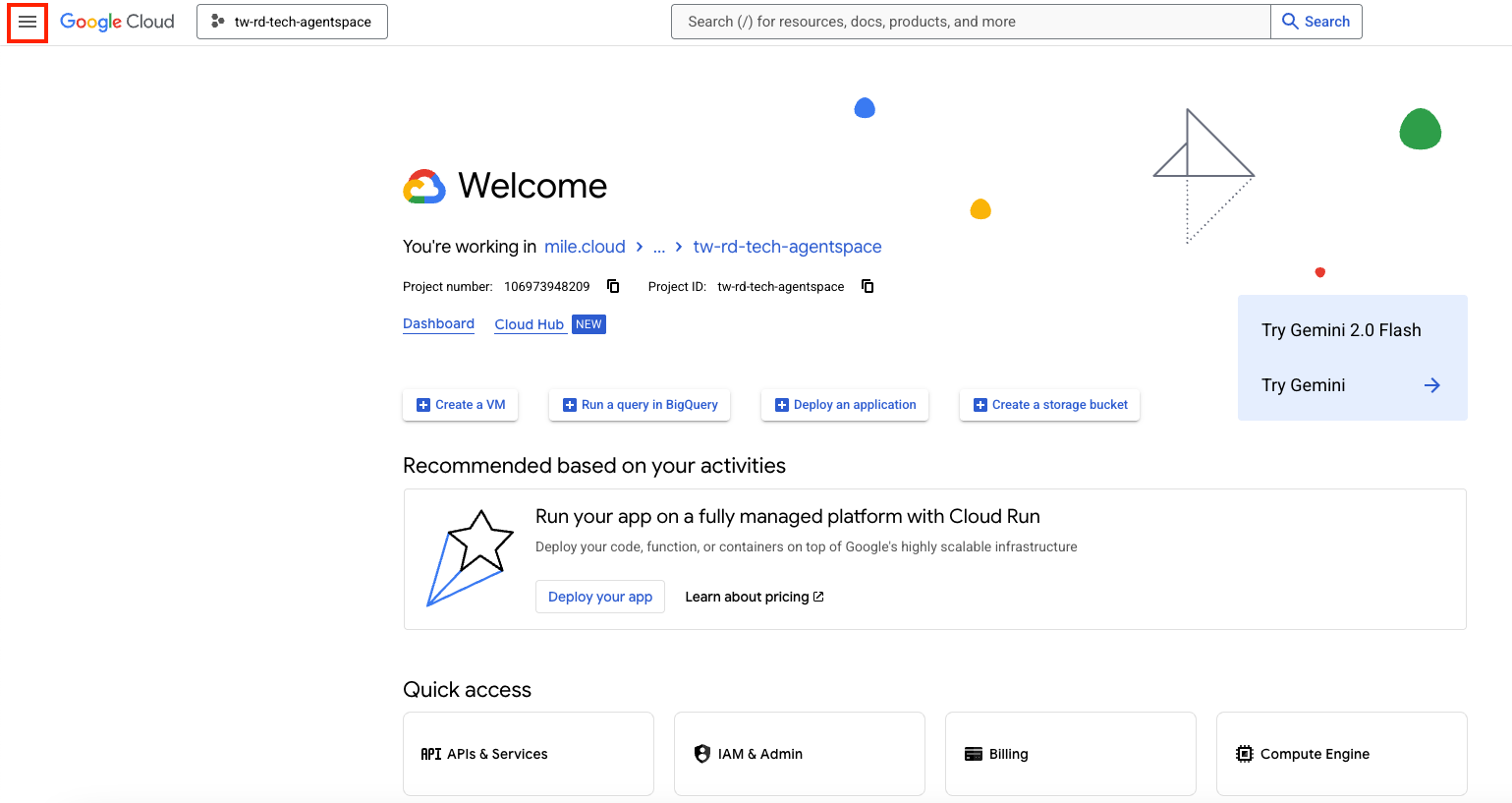Viewport: 1512px width, 803px height.
Task: Expand the breadcrumb ellipsis
Action: coord(659,247)
